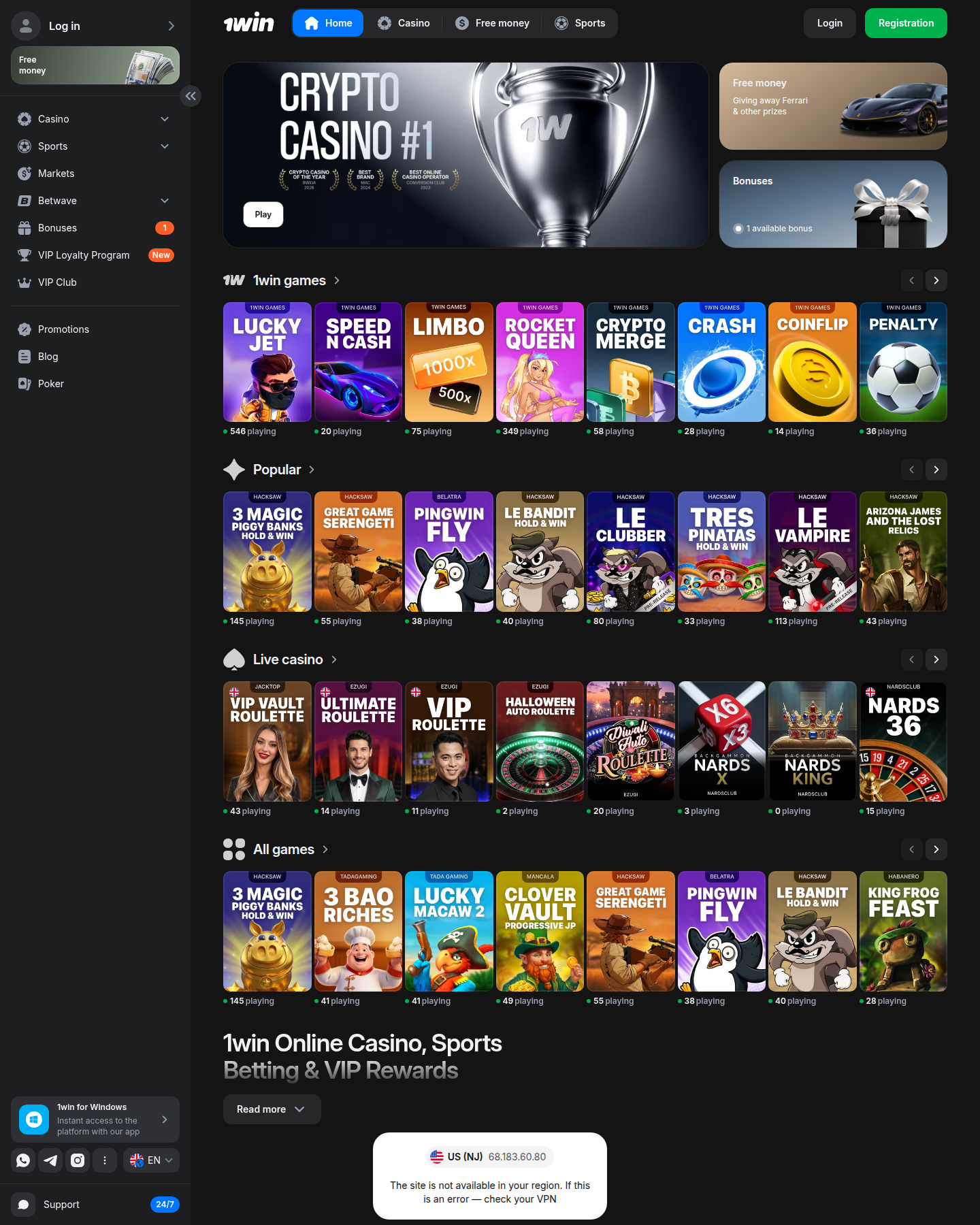Screen dimensions: 980x1225
Task: Open the Sports top tab
Action: tap(580, 23)
